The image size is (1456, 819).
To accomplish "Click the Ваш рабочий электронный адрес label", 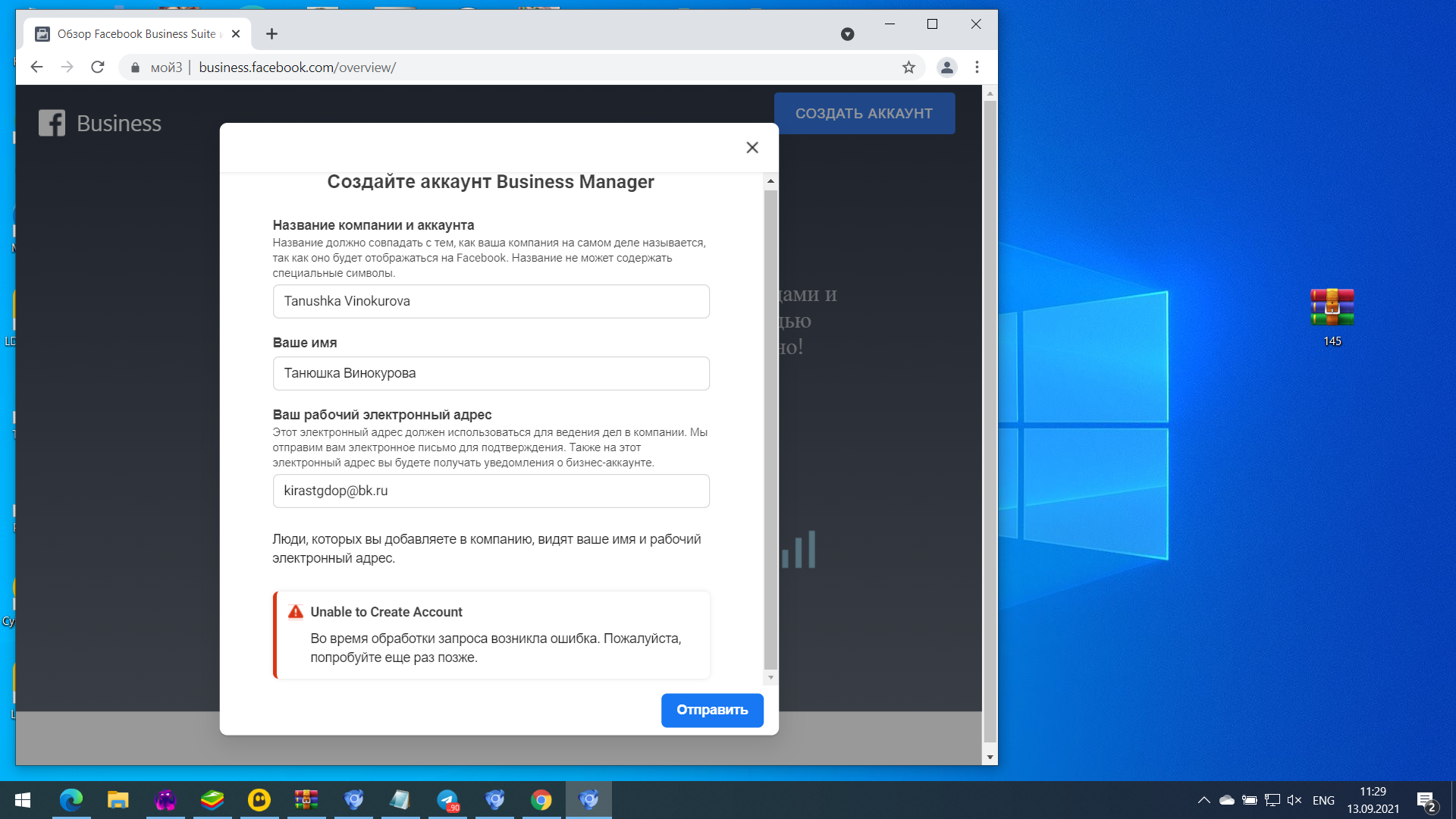I will click(x=382, y=415).
